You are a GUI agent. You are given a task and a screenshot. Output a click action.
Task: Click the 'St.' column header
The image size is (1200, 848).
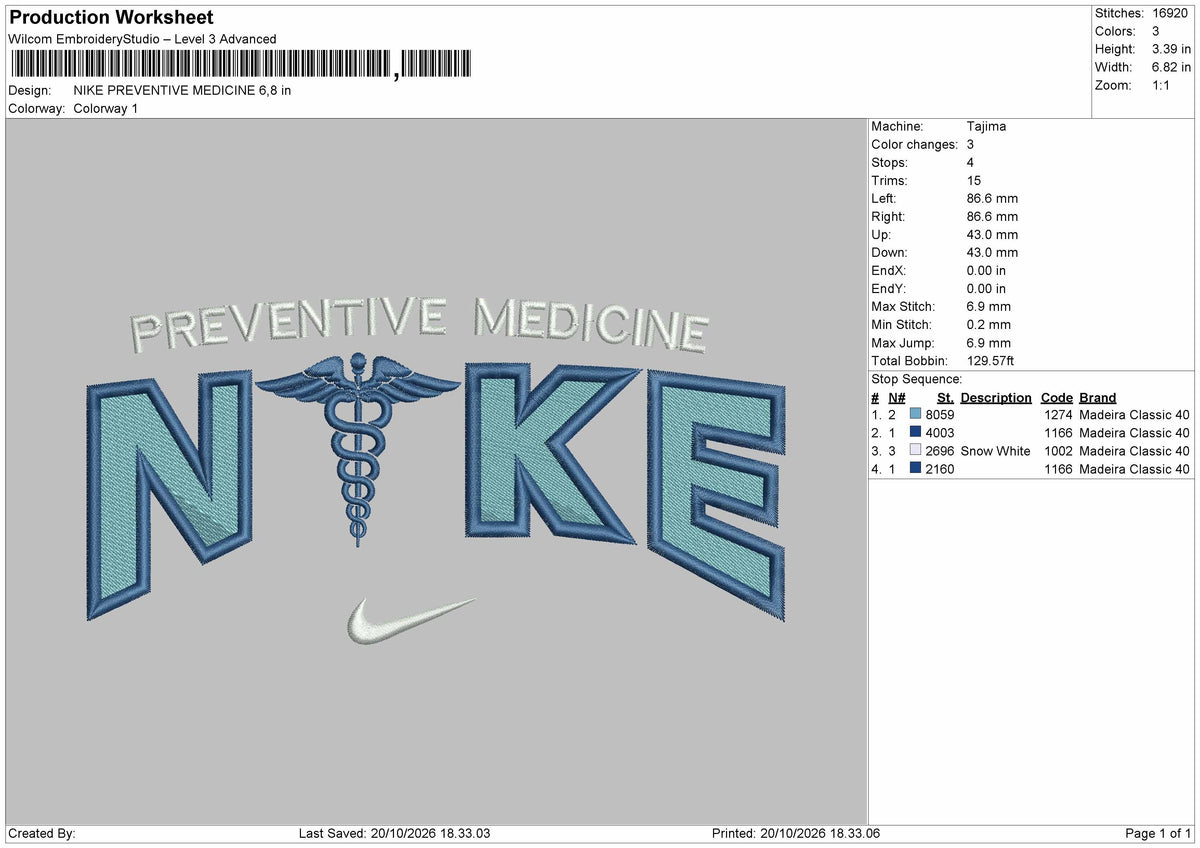[x=945, y=398]
